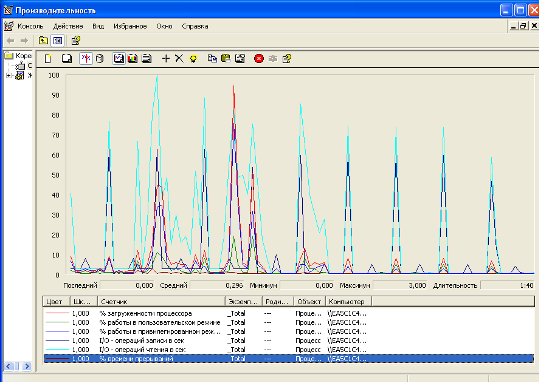
Task: Click the New Counter Set toolbar icon
Action: coord(48,58)
